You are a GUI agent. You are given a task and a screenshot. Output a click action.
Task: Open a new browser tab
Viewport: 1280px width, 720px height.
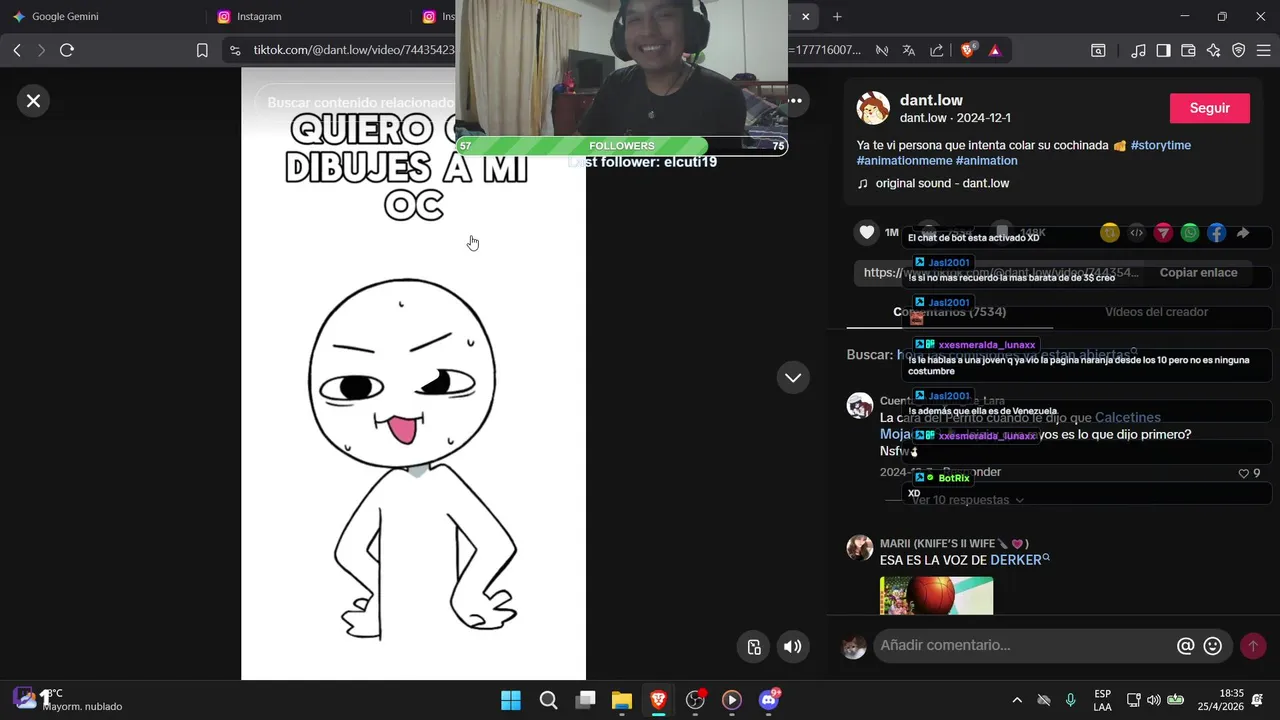(x=837, y=17)
